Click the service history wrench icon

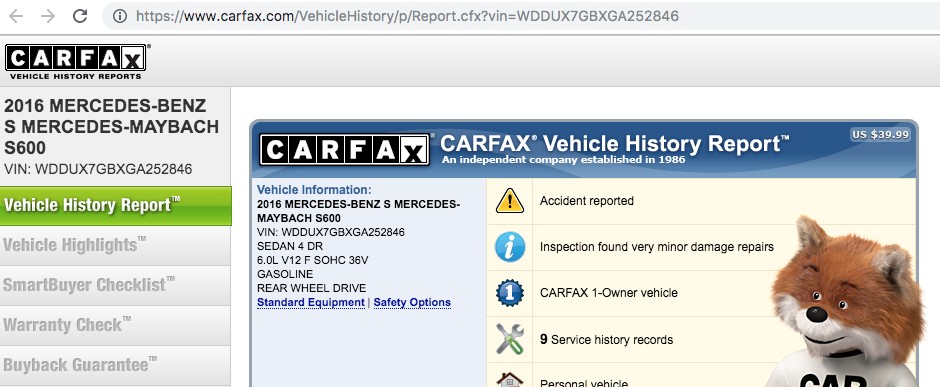pyautogui.click(x=510, y=339)
